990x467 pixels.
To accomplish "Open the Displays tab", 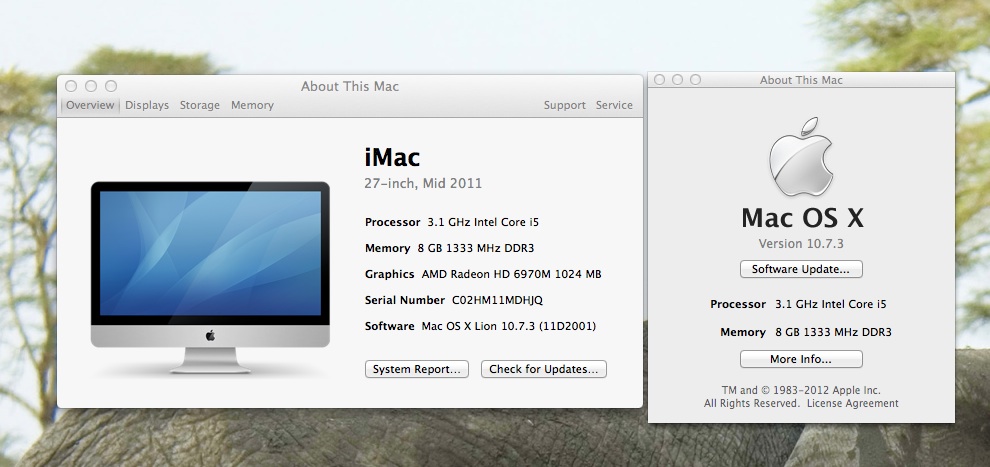I will (146, 105).
